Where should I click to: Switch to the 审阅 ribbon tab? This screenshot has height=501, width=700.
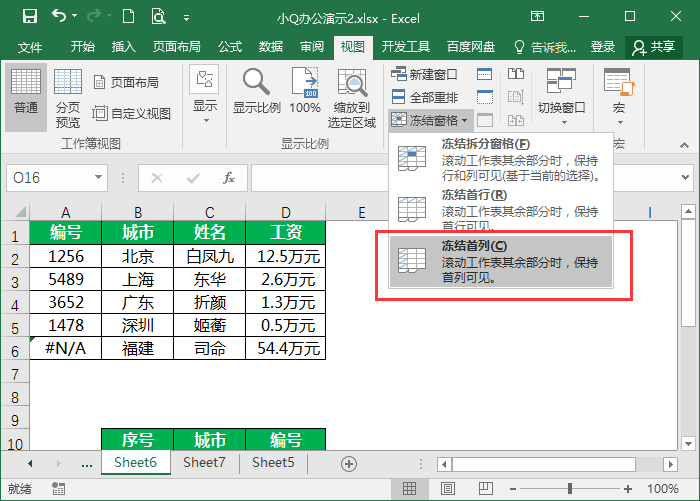(x=312, y=46)
